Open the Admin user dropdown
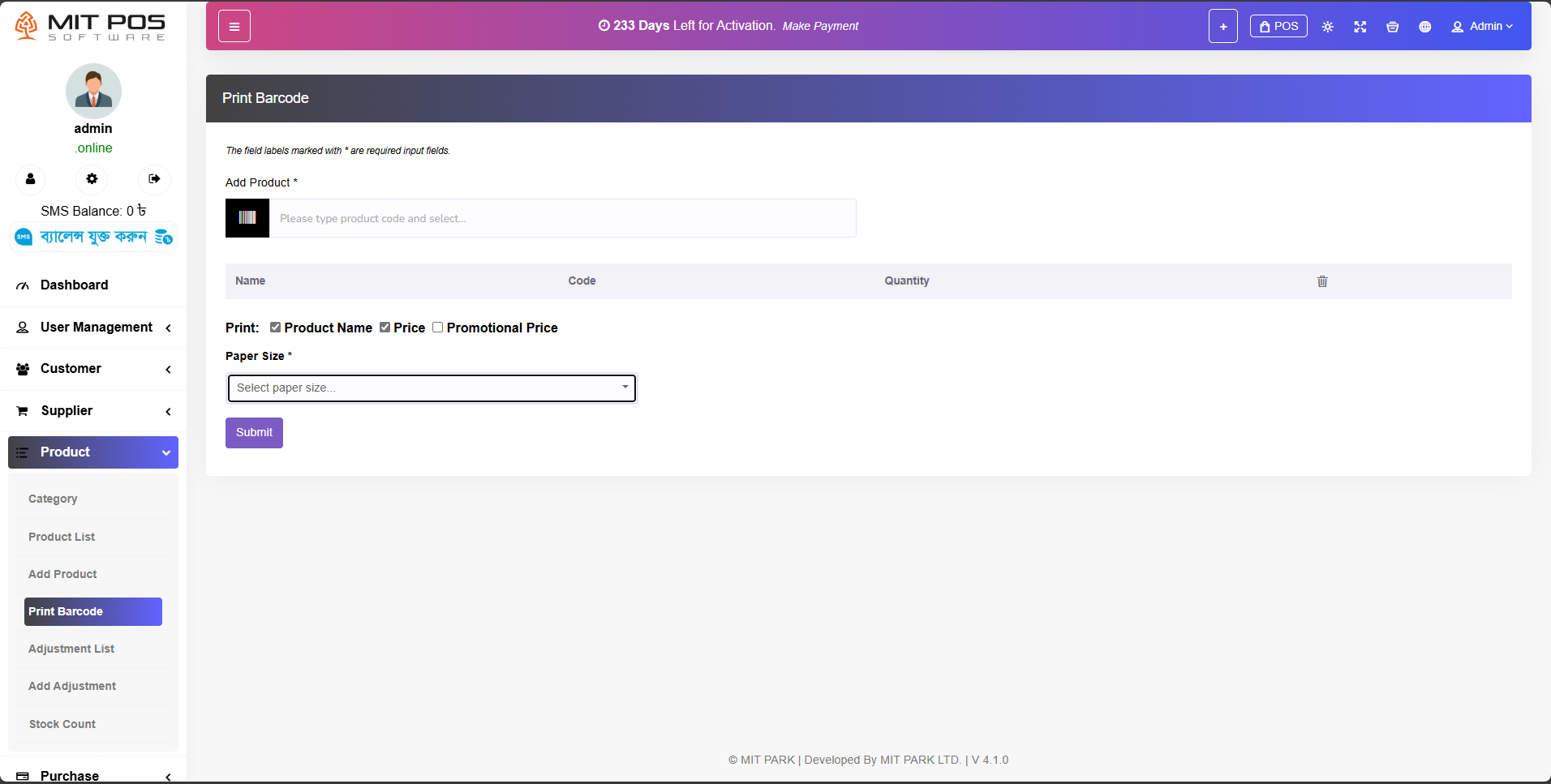Viewport: 1551px width, 784px height. pos(1482,27)
